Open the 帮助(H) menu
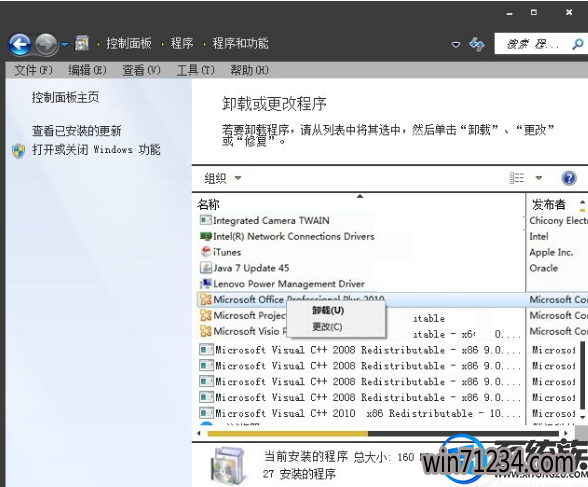This screenshot has height=487, width=588. click(x=249, y=70)
